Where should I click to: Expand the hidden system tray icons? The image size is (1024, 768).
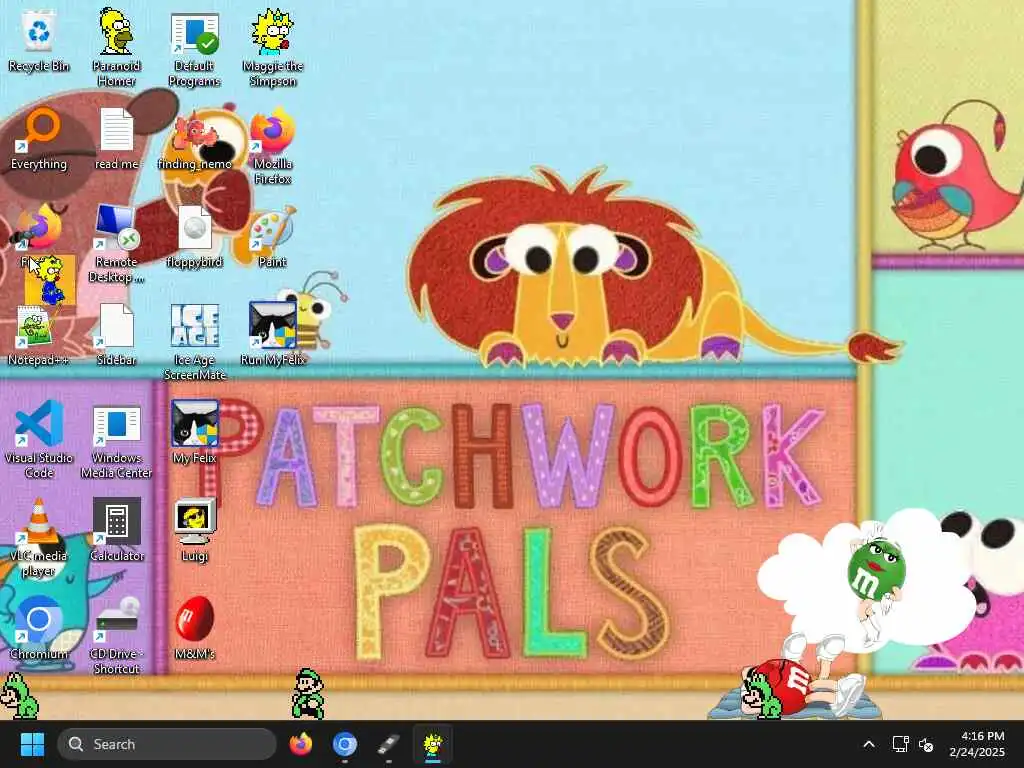pos(869,744)
